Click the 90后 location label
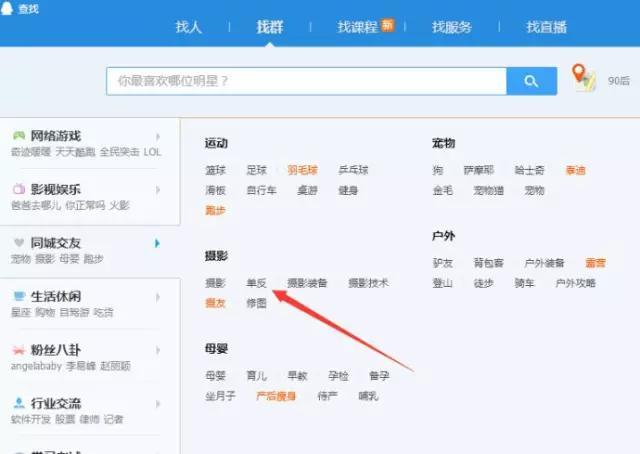This screenshot has width=640, height=454. (x=619, y=81)
